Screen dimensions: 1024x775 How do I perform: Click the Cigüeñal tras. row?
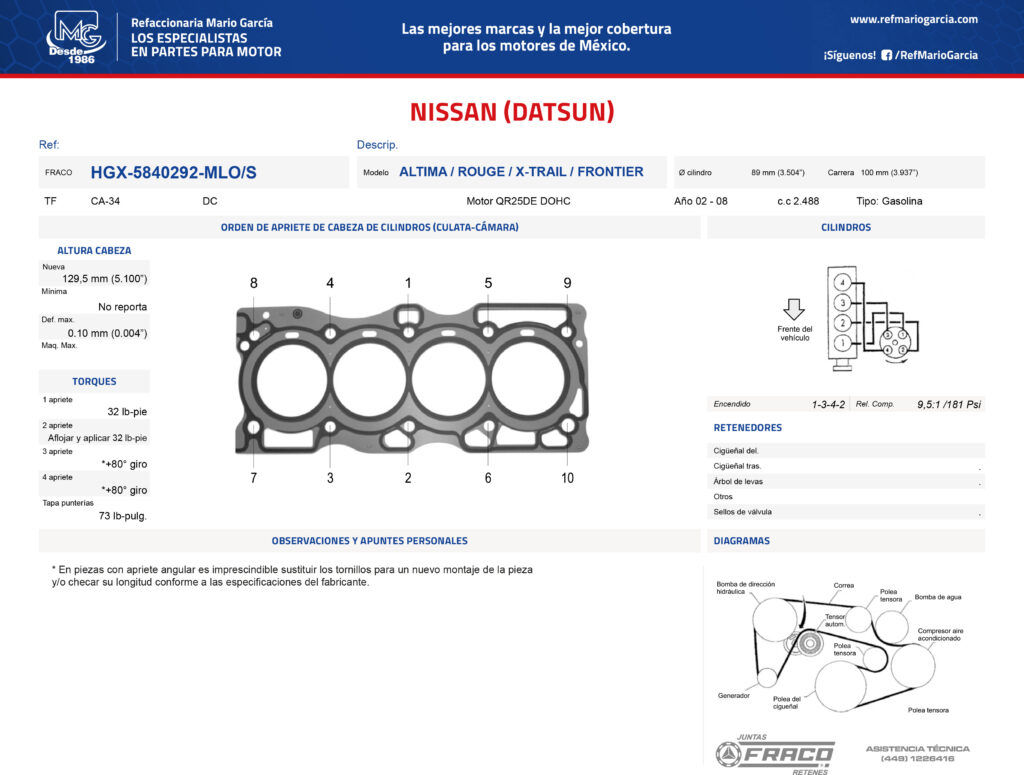[x=846, y=466]
